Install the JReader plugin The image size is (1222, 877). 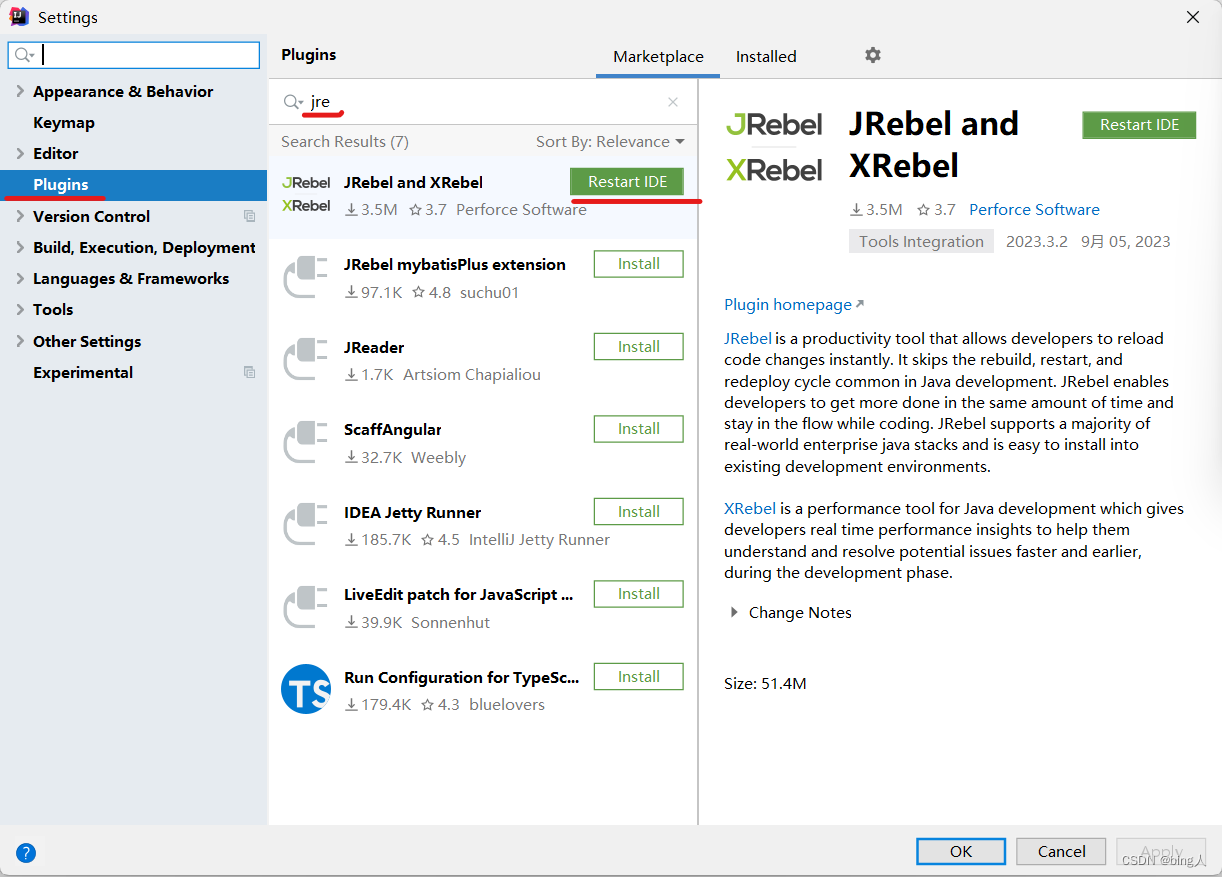click(x=639, y=347)
